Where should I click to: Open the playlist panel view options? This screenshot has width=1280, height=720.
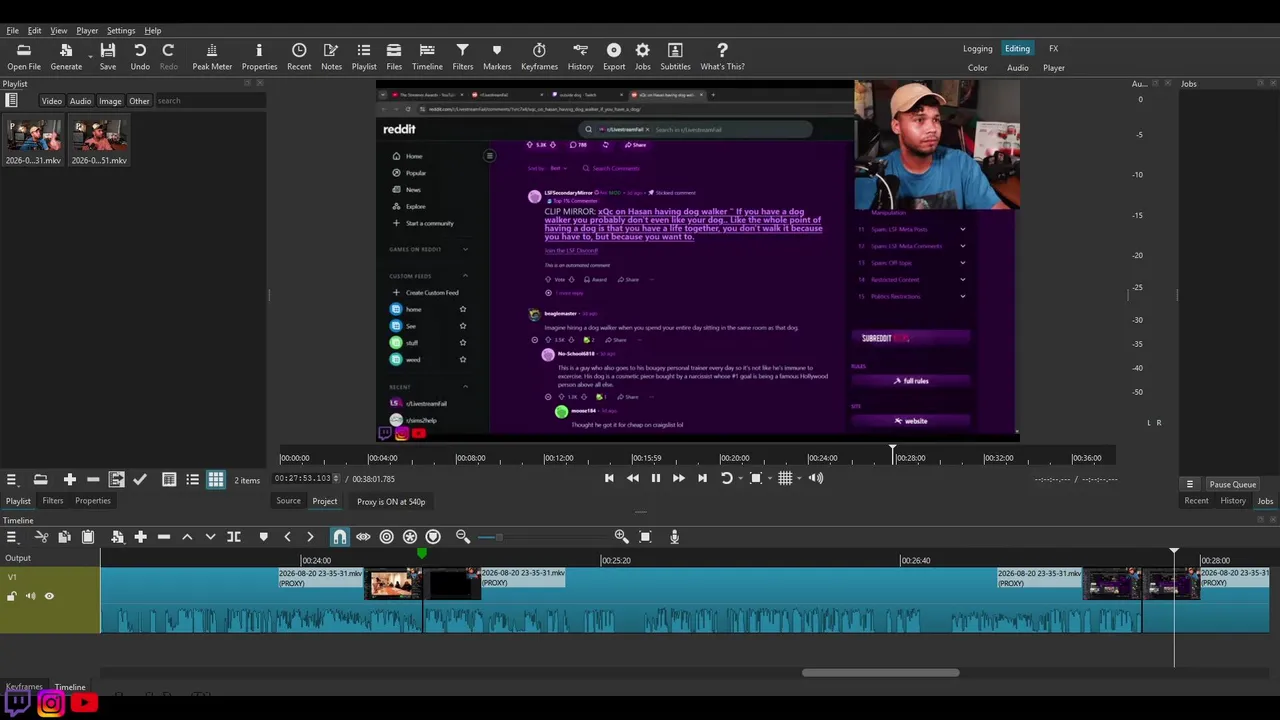(x=12, y=100)
